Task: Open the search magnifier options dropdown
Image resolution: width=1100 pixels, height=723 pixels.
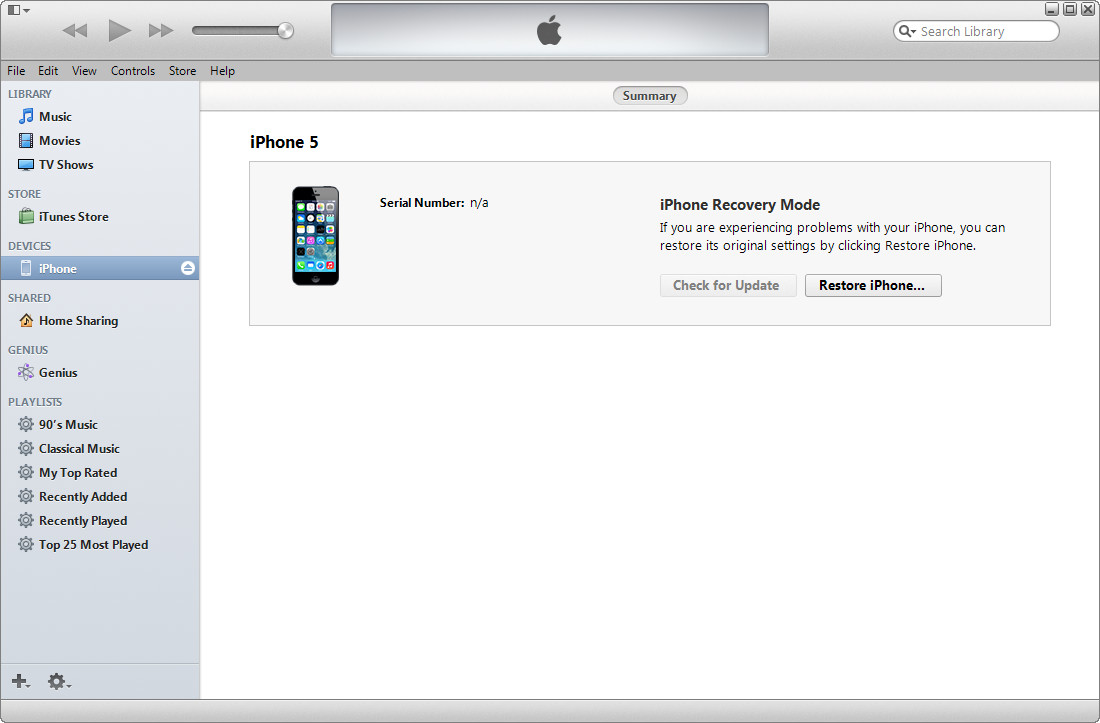Action: click(x=907, y=31)
